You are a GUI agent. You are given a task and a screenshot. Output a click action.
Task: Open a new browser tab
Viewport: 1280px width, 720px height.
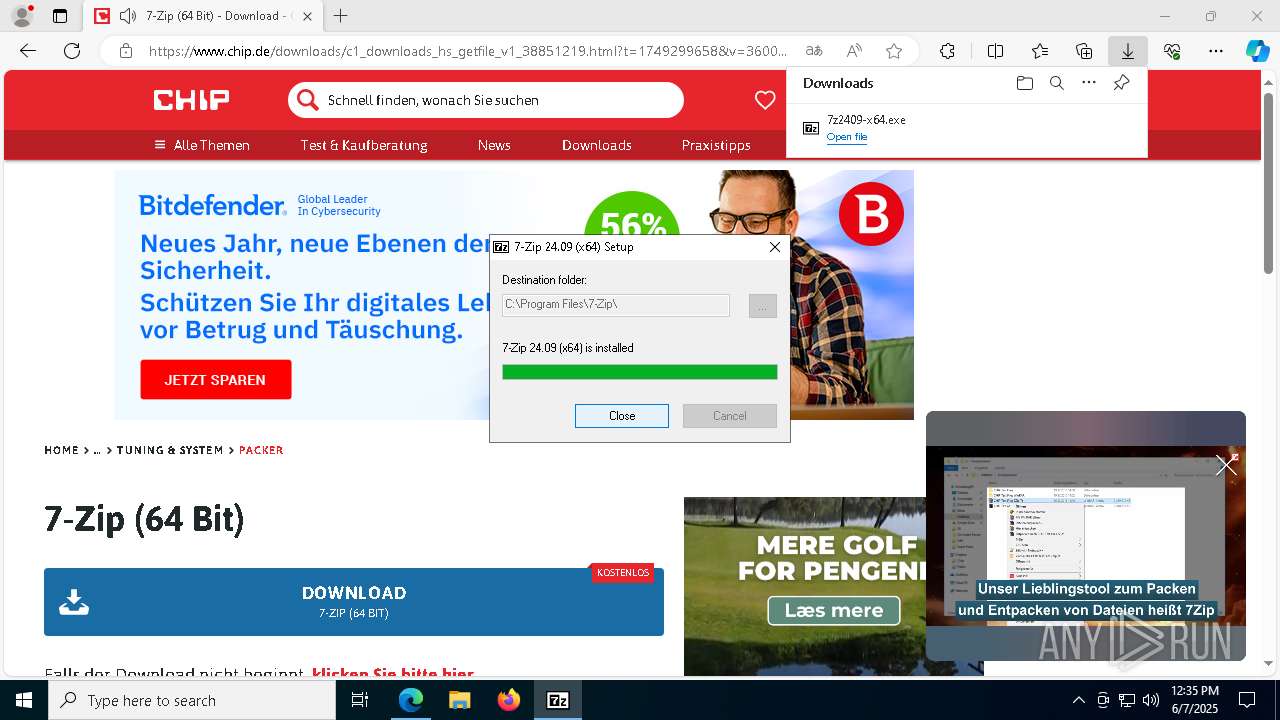coord(341,16)
